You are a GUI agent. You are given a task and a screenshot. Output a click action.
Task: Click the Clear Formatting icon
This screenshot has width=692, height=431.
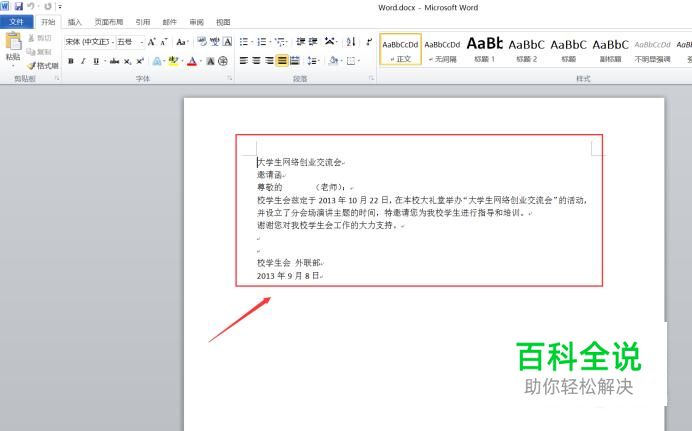(202, 42)
